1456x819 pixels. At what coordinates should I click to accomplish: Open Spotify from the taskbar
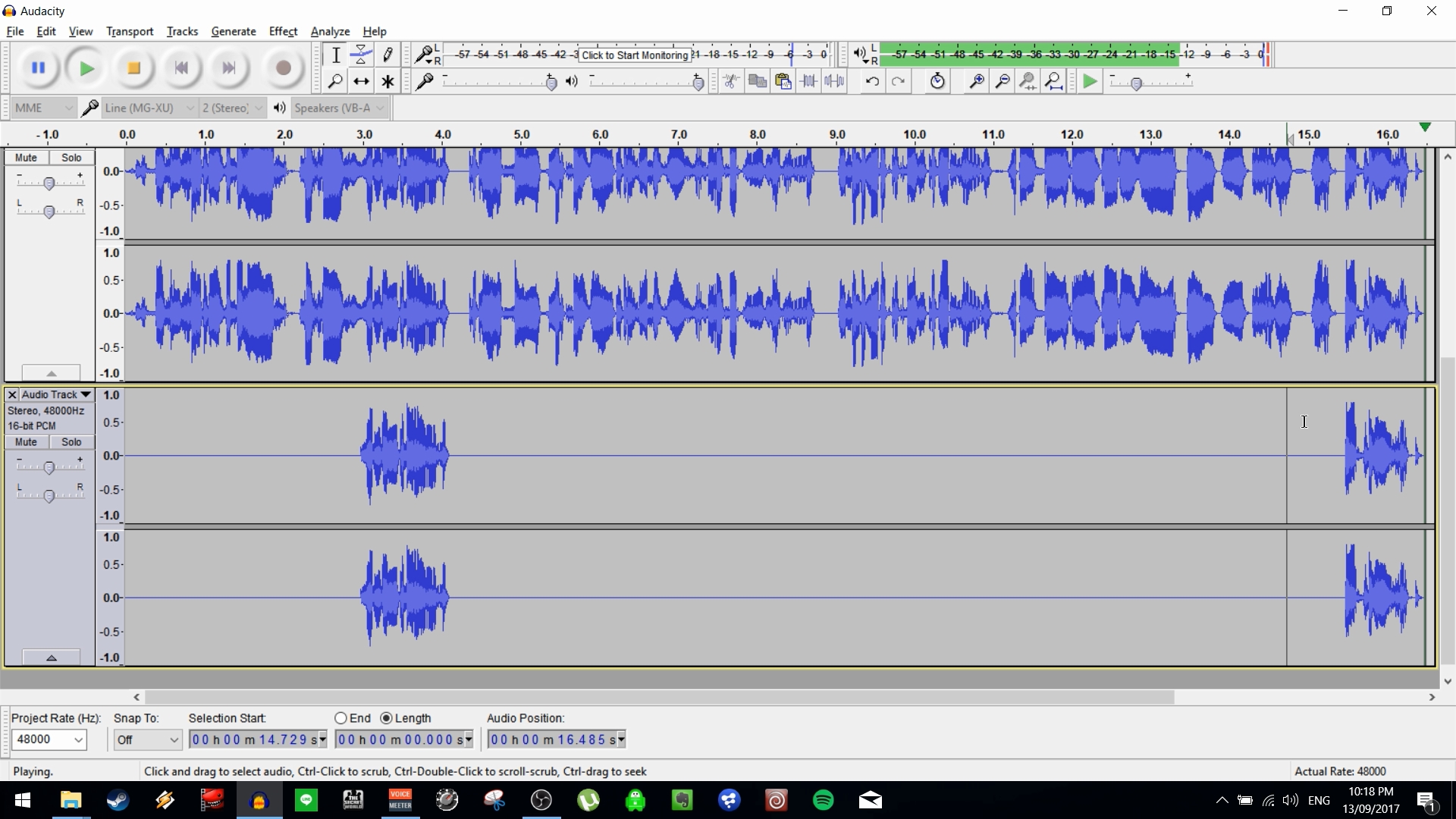[824, 800]
